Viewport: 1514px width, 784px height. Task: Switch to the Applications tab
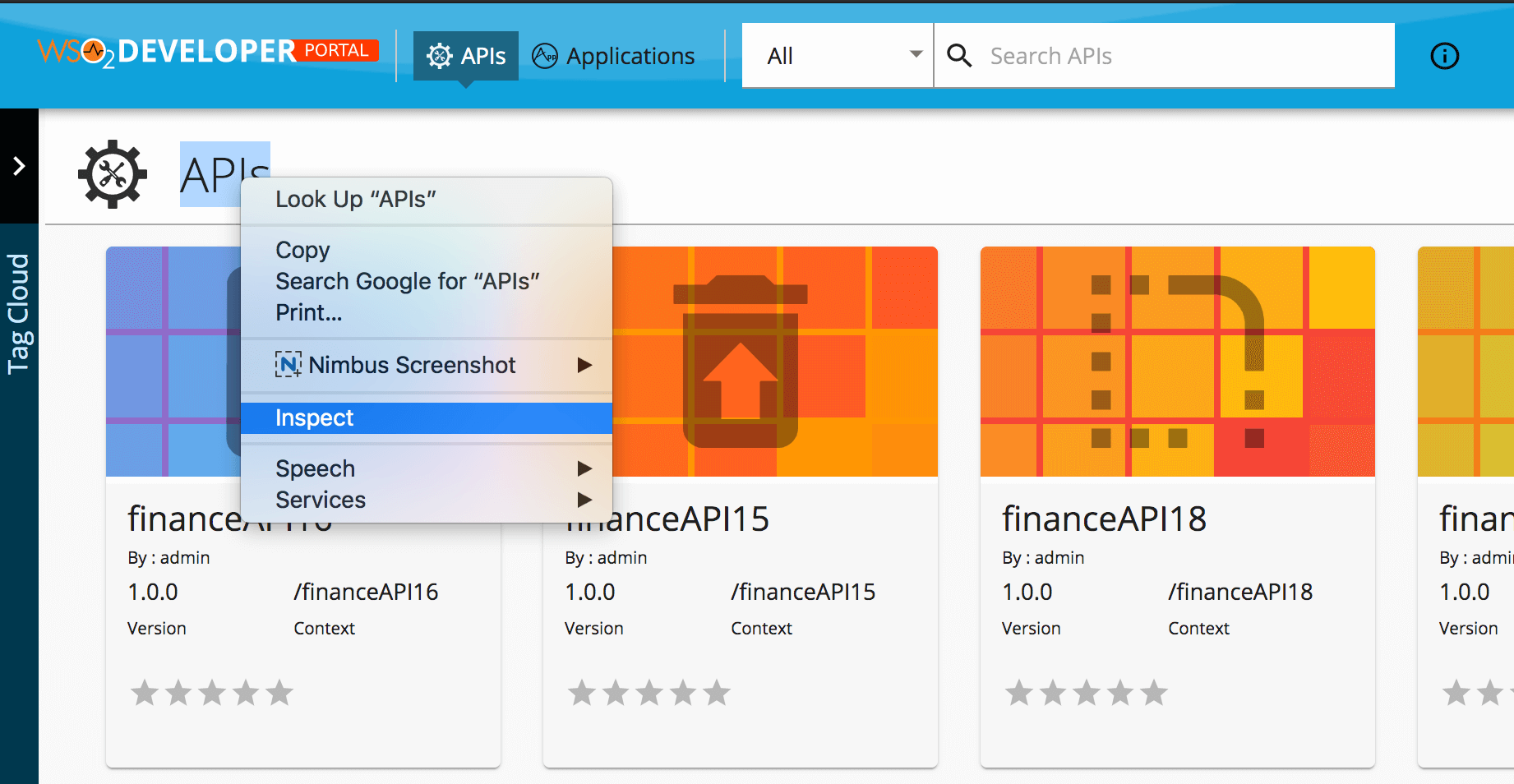[x=613, y=56]
